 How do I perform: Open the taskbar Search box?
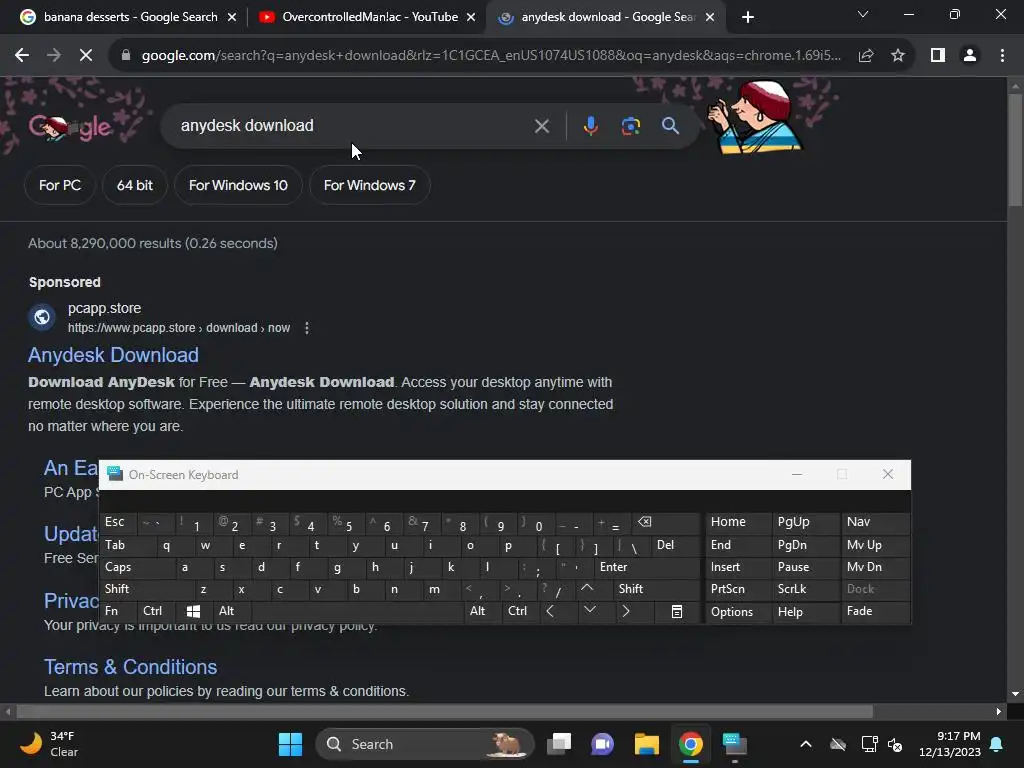(x=424, y=744)
